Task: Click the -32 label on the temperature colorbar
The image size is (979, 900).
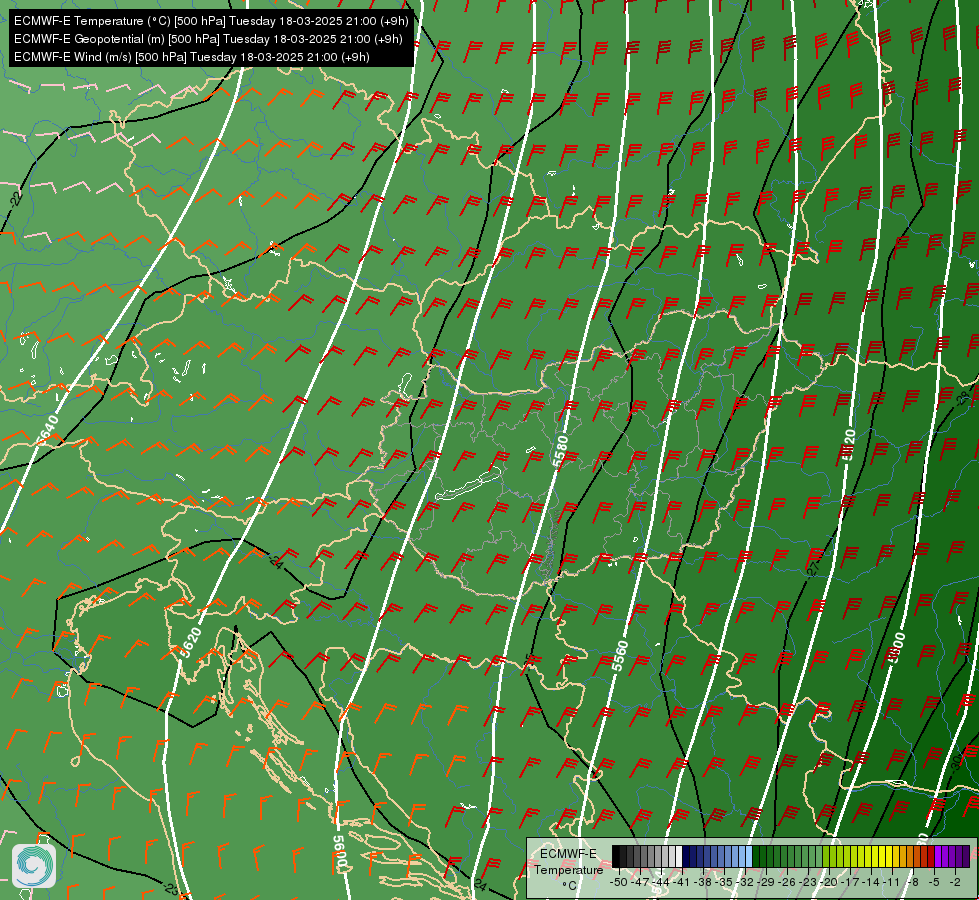Action: (x=745, y=882)
